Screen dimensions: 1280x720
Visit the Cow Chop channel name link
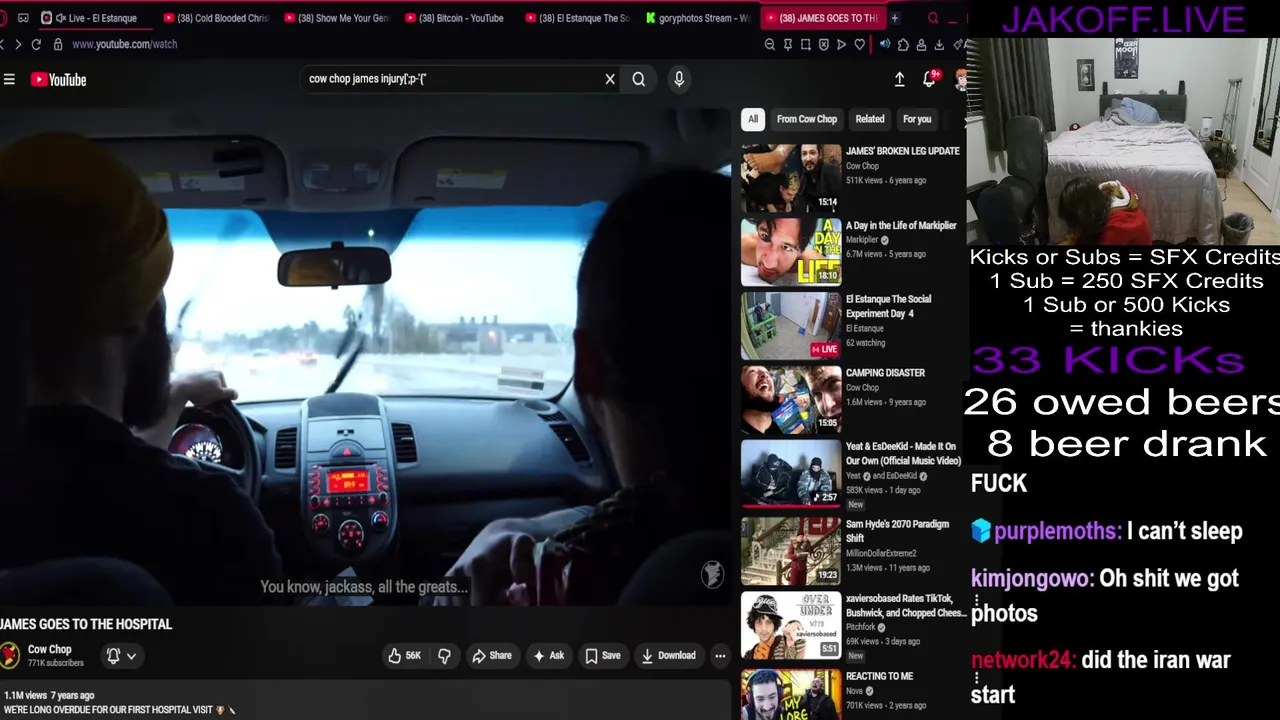pos(50,649)
